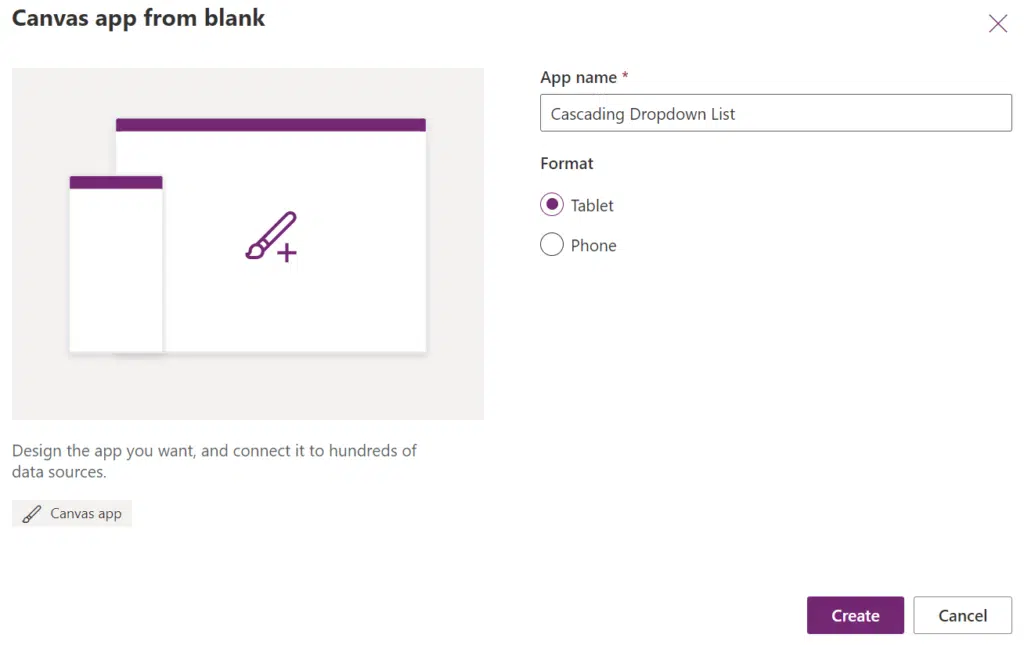Click the Create button
The image size is (1024, 645).
point(855,615)
